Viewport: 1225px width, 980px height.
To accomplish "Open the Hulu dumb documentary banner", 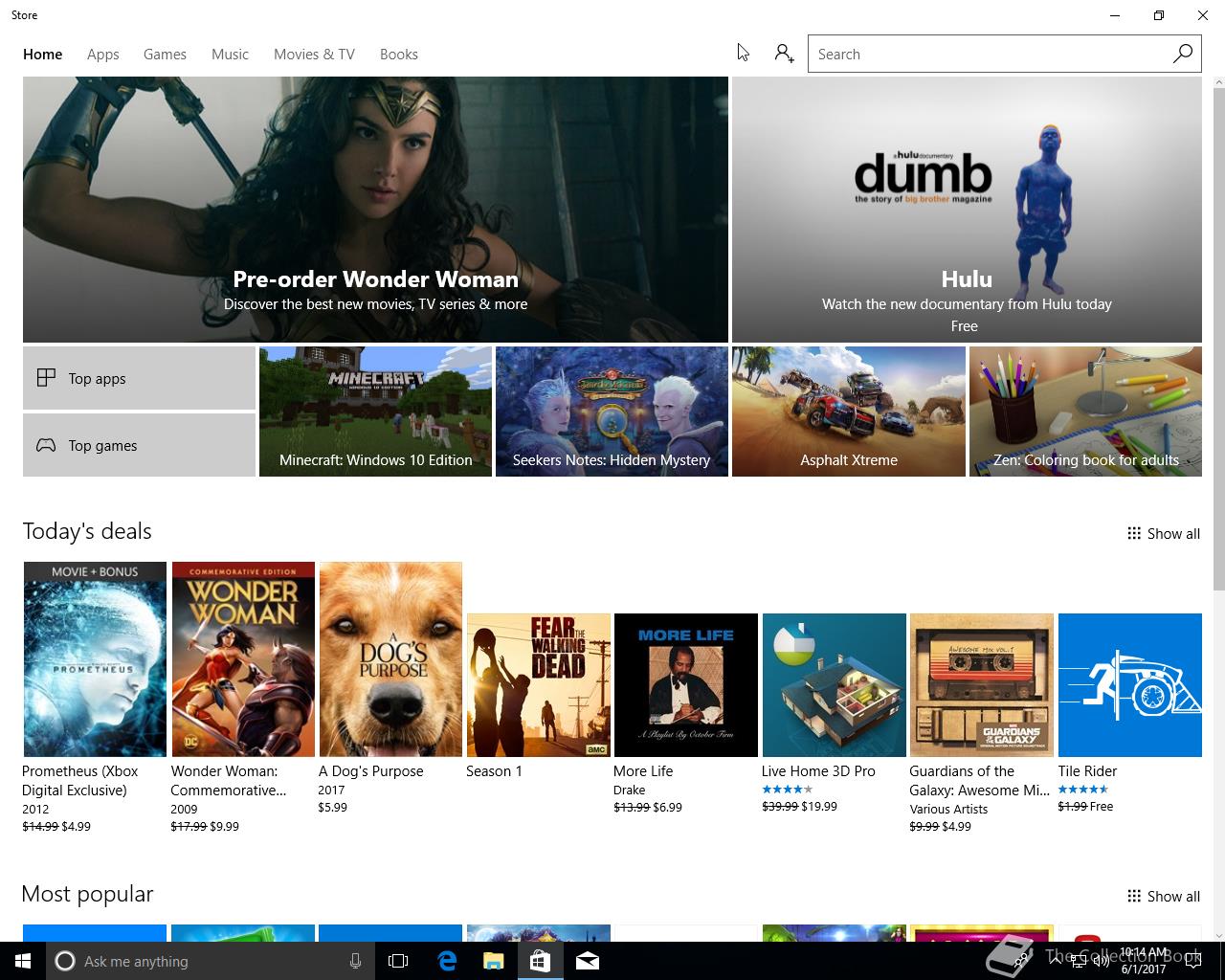I will coord(967,210).
